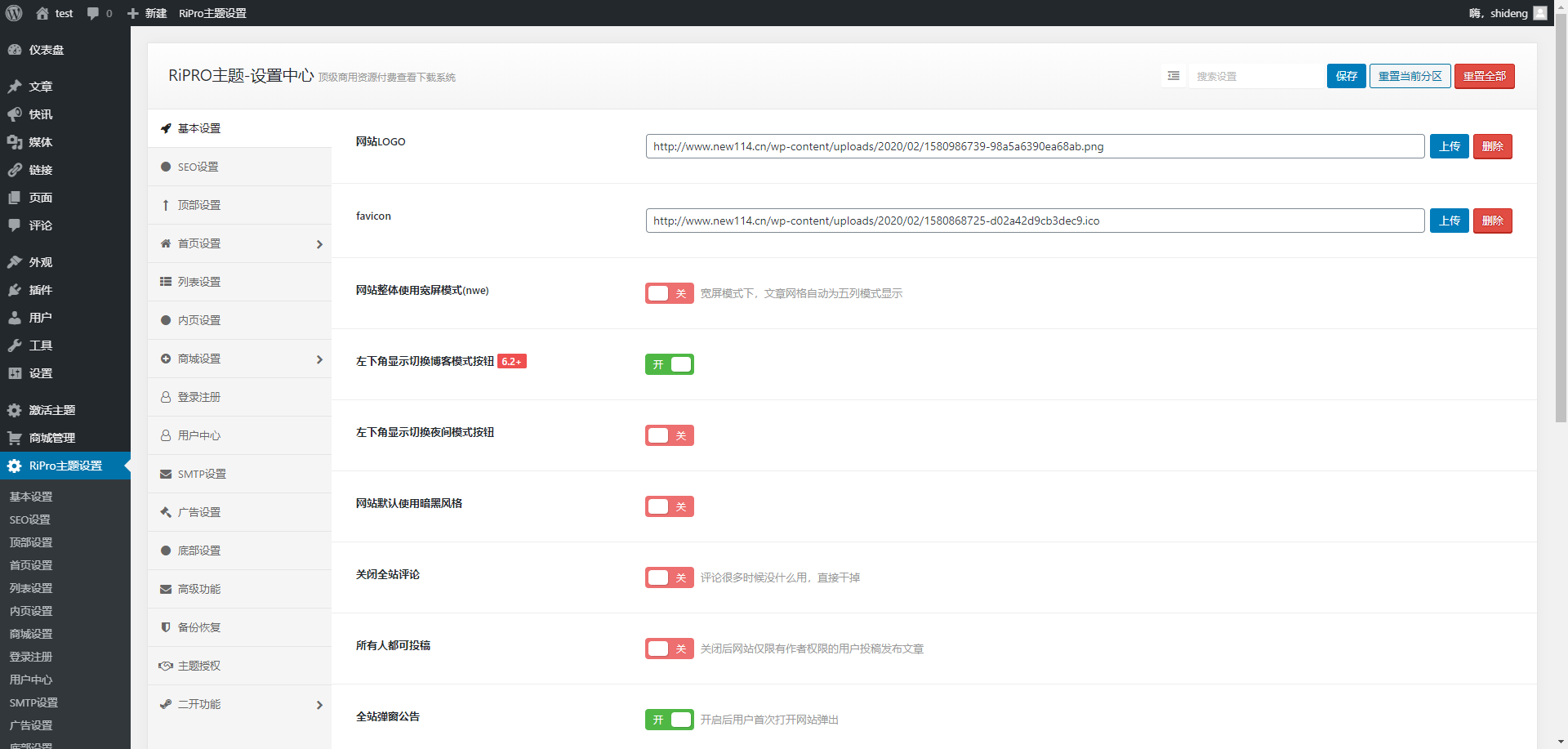
Task: Open the comments bubble icon in the admin bar
Action: (93, 13)
